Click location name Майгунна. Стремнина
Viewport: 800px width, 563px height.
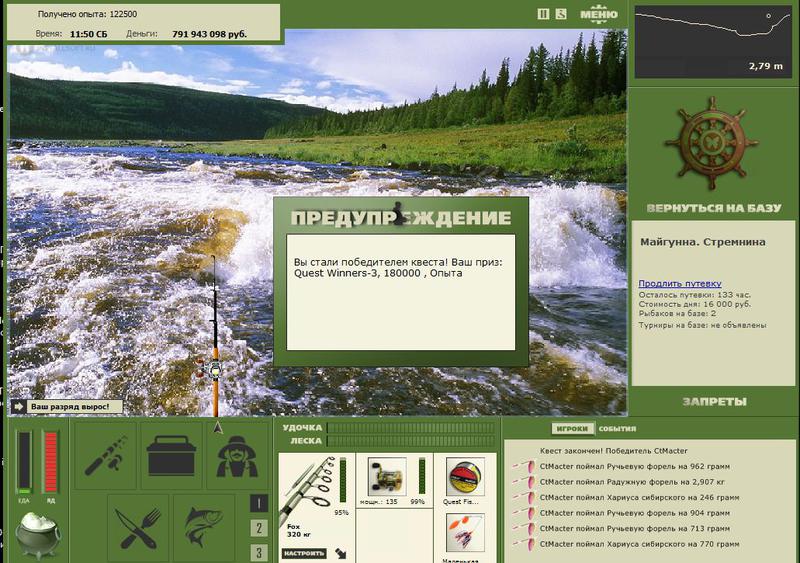pos(703,242)
